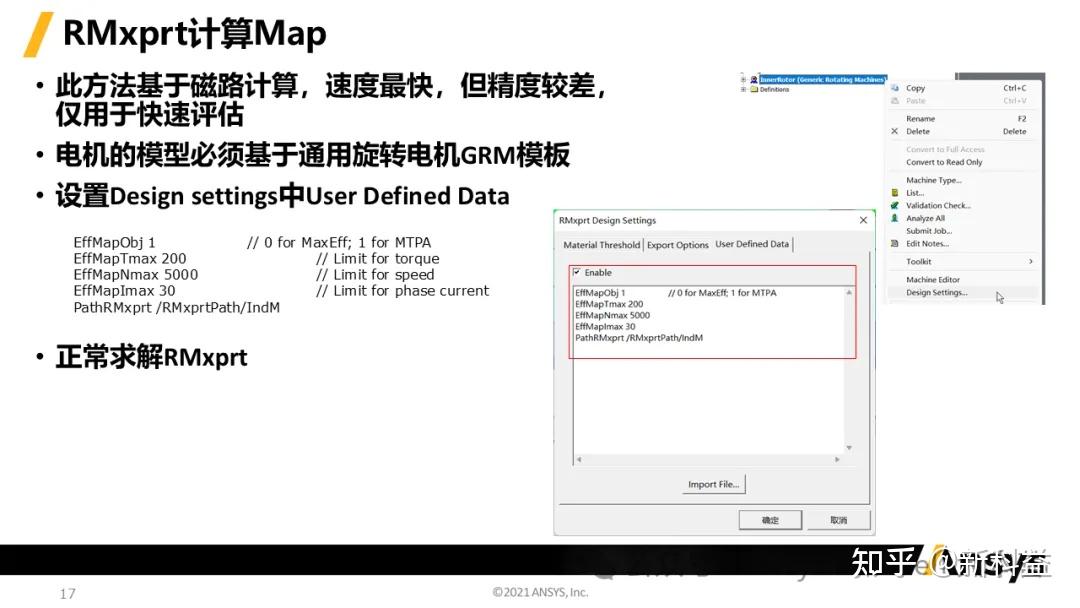Screen dimensions: 1080x608
Task: Click disabled Convert to Full Access entry
Action: click(963, 149)
